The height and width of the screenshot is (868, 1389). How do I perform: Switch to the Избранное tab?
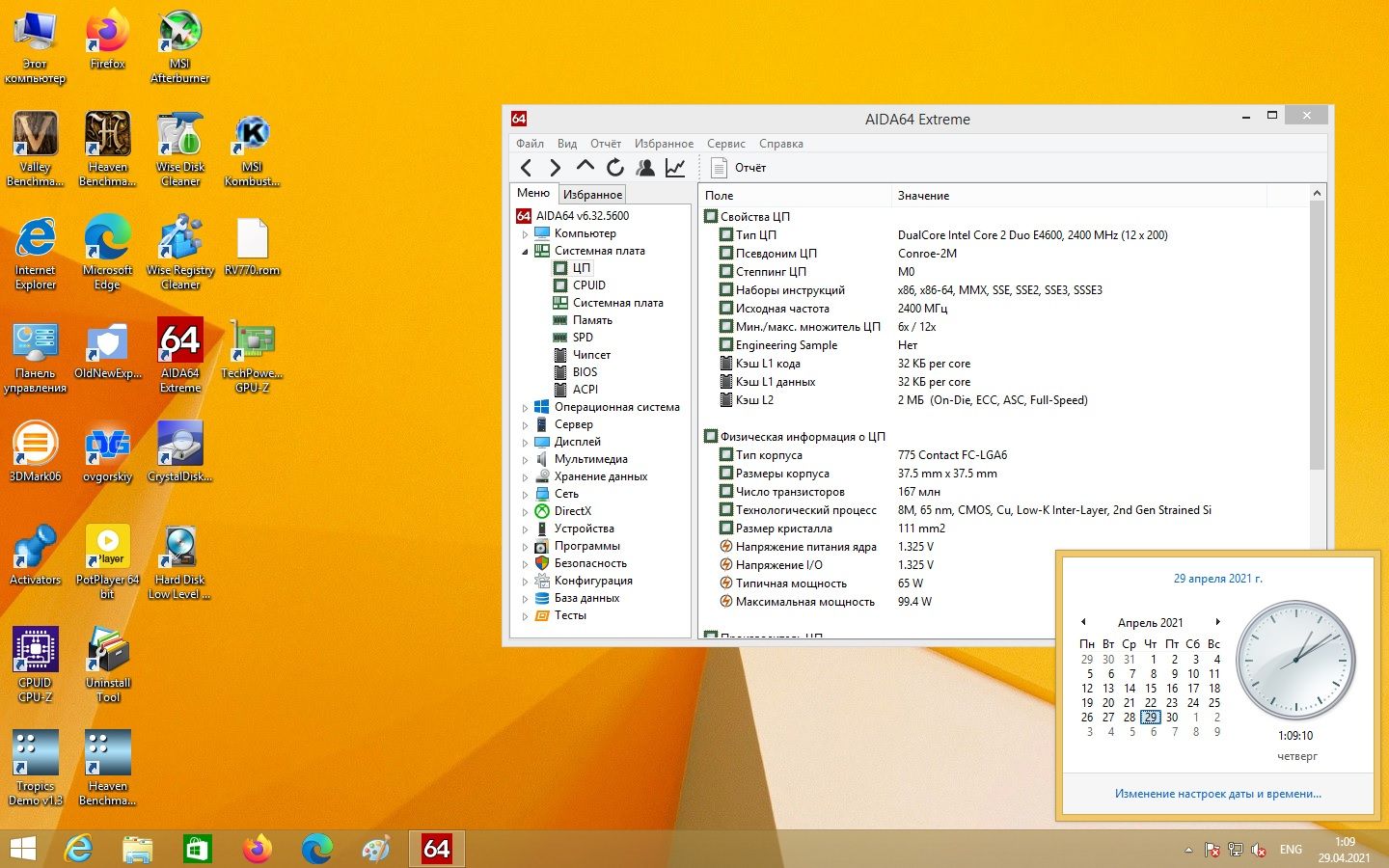pos(592,195)
